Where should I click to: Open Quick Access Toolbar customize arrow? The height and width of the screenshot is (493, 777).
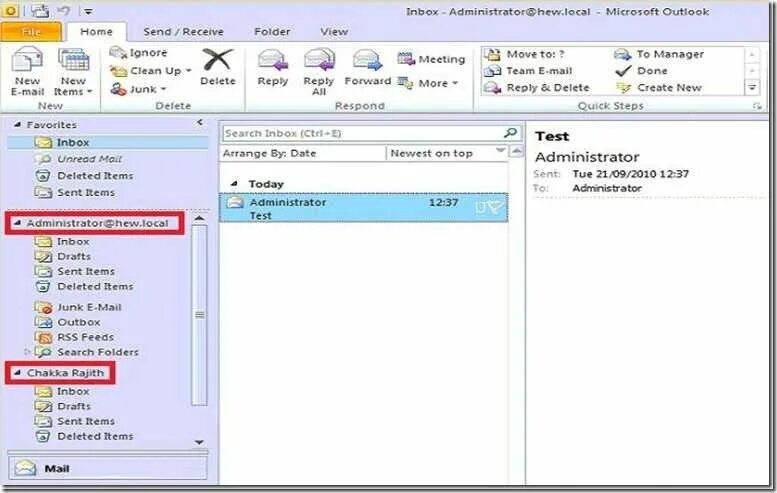click(x=88, y=11)
